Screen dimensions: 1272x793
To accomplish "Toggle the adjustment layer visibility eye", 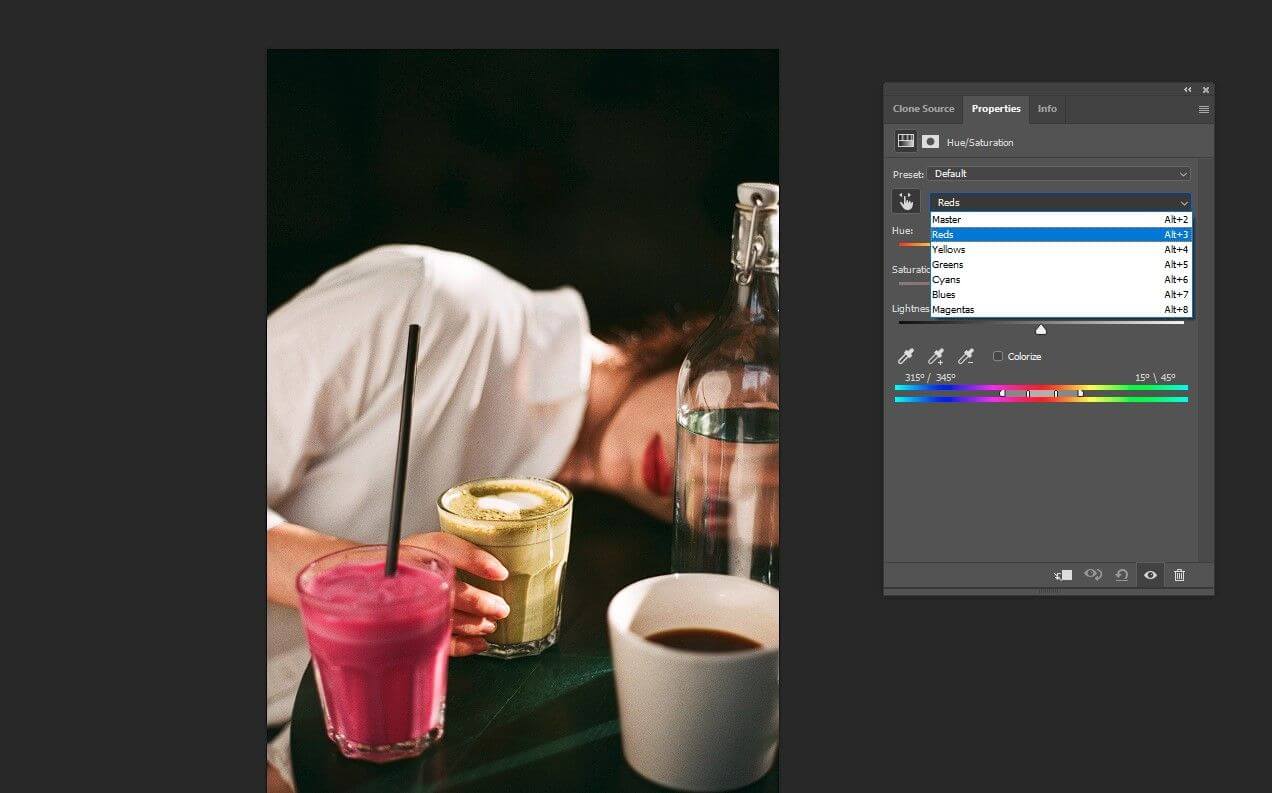I will pos(1150,575).
